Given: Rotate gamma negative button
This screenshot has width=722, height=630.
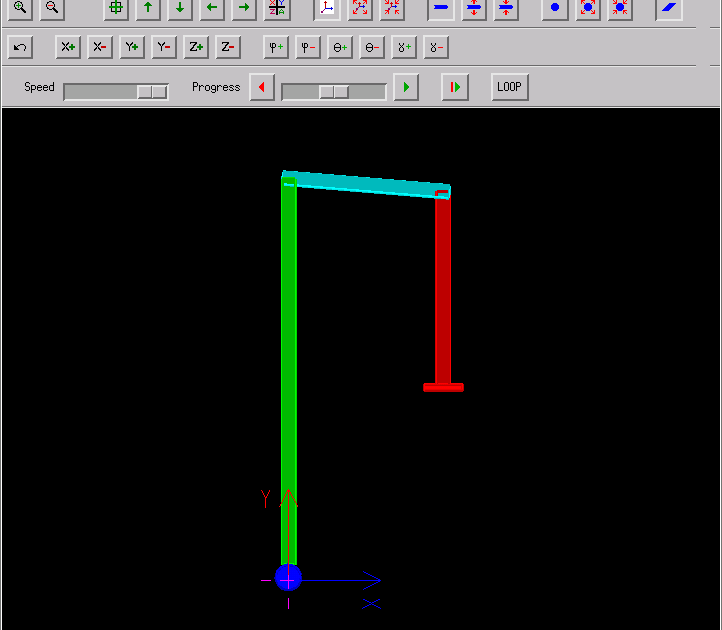Looking at the screenshot, I should (436, 47).
